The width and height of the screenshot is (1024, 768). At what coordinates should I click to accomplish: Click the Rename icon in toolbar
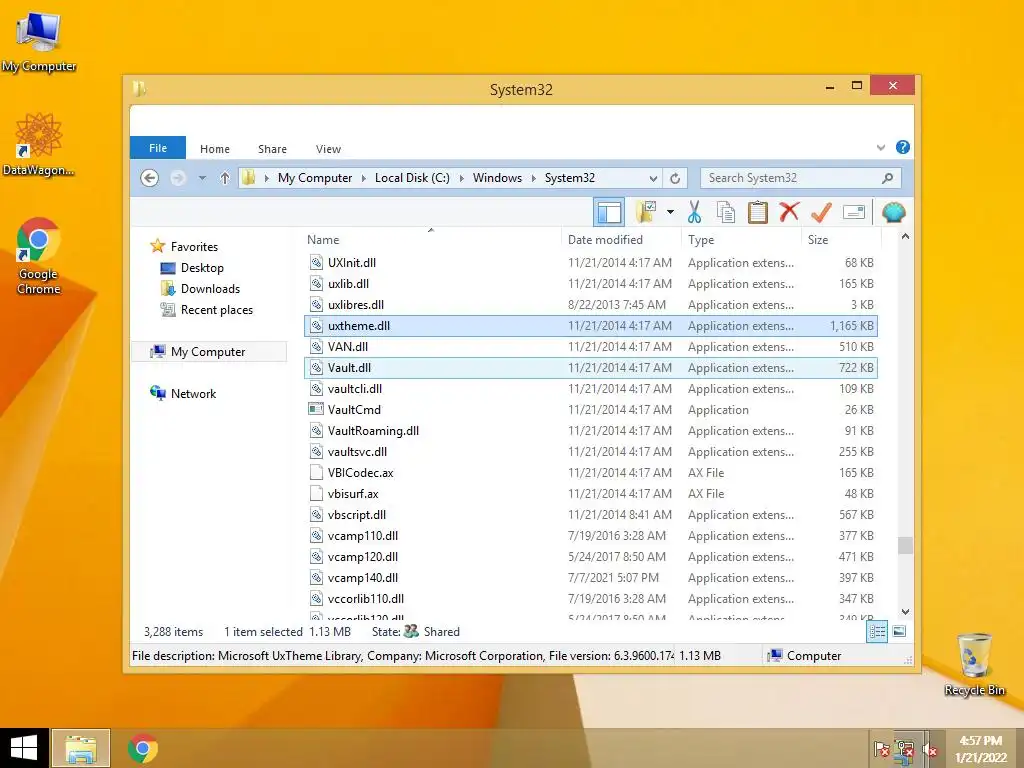pyautogui.click(x=854, y=212)
